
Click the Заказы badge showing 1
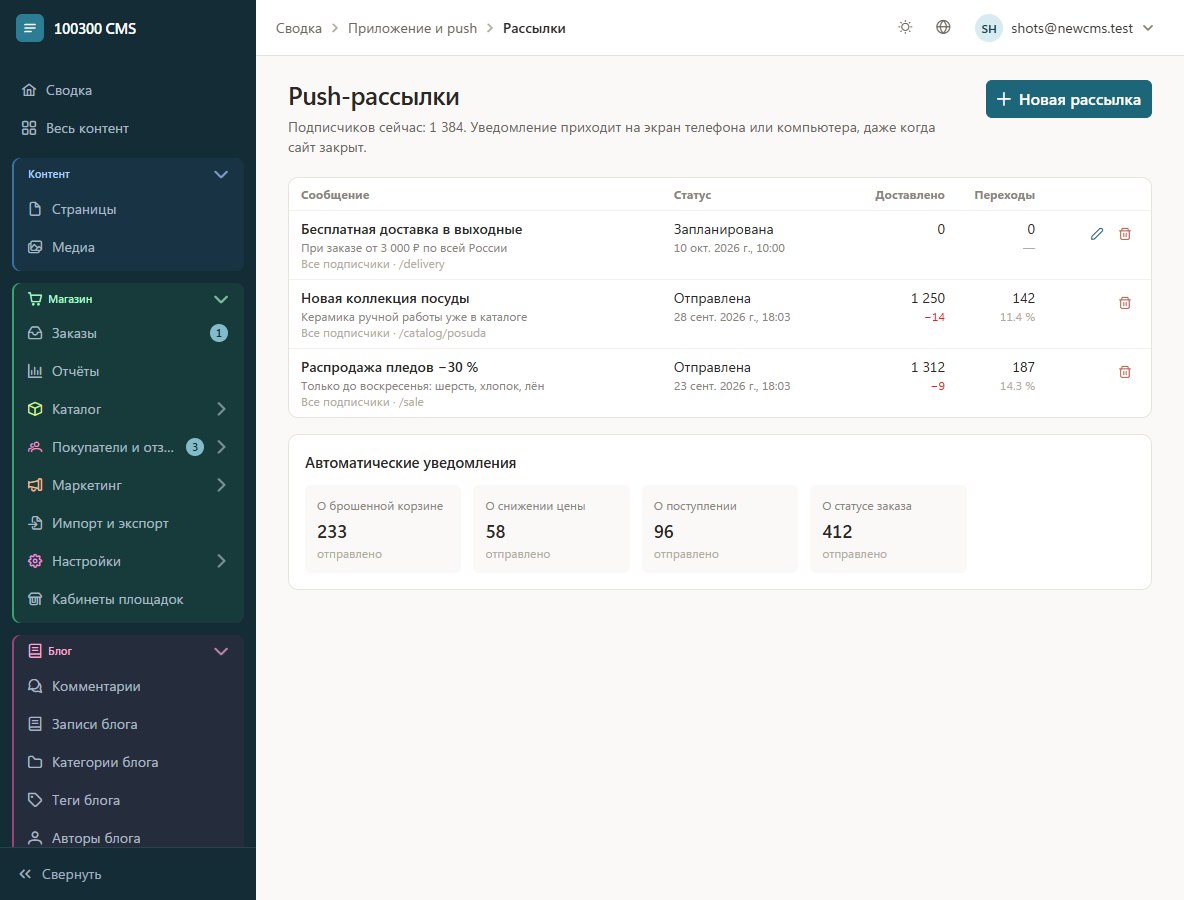(219, 333)
